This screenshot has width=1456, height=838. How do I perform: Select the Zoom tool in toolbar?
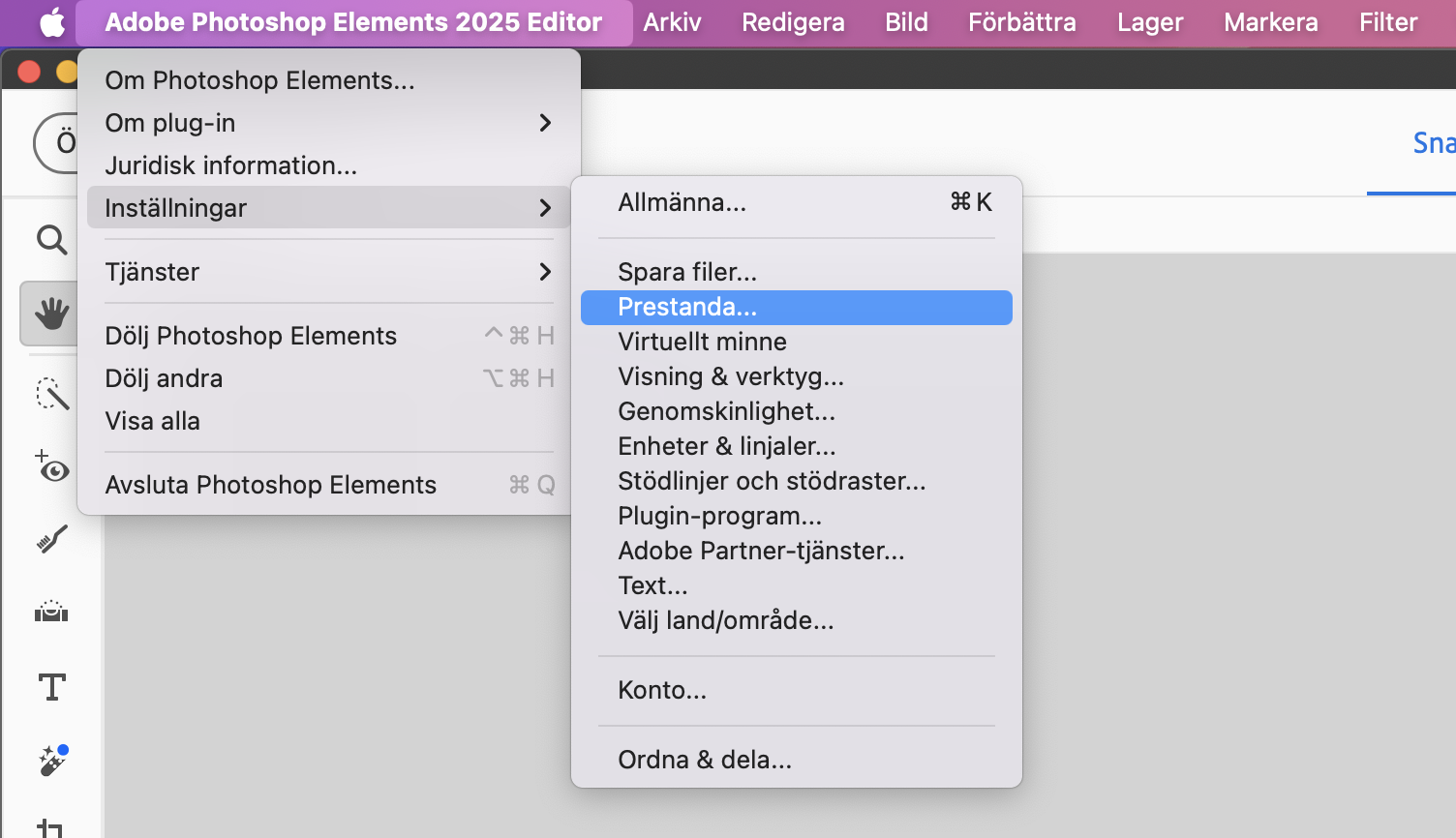pos(51,239)
